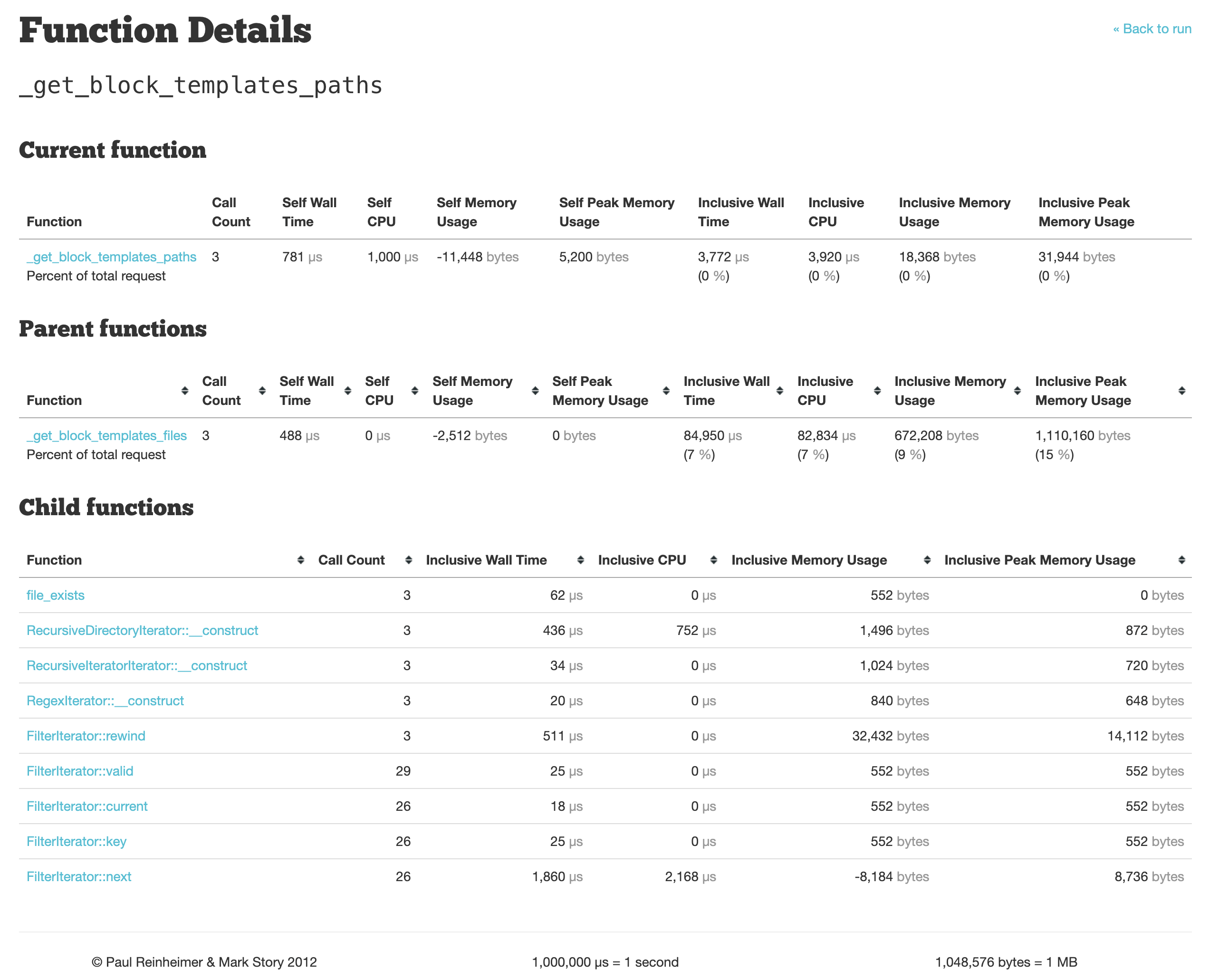Open FilterIterator::rewind function details
This screenshot has width=1209, height=980.
[86, 736]
